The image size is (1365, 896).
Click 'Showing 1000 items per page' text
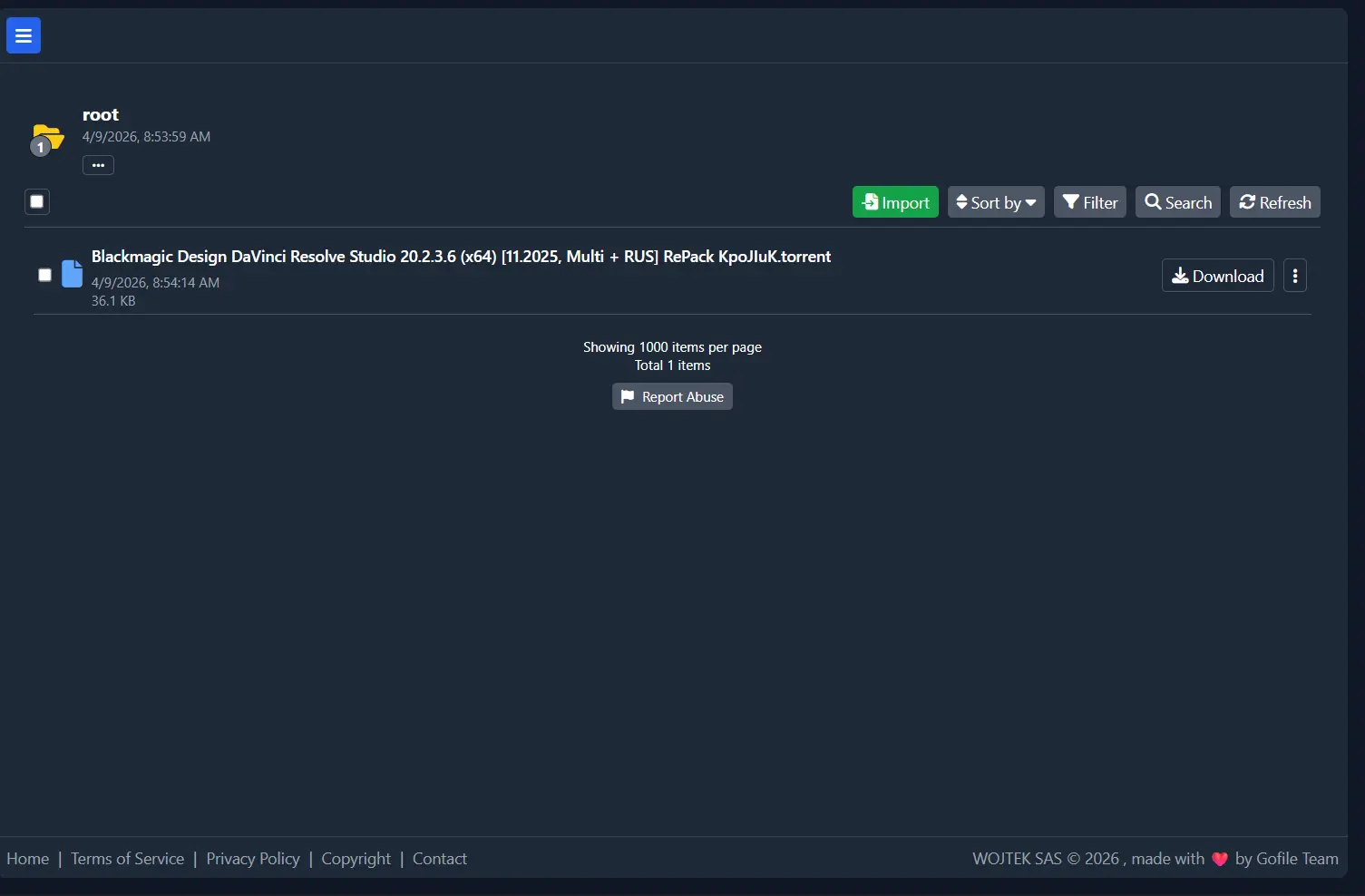(672, 347)
